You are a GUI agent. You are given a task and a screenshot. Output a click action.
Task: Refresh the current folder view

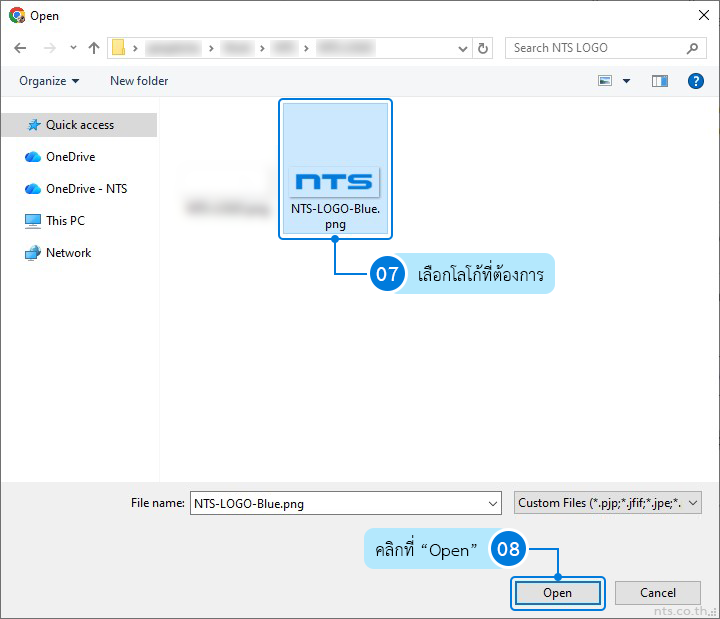pyautogui.click(x=483, y=48)
